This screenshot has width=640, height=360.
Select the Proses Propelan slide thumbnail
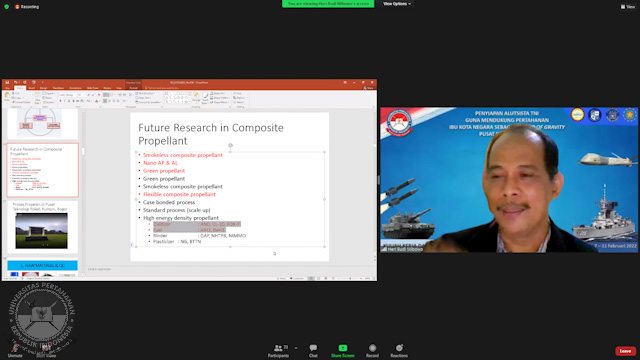pos(42,227)
